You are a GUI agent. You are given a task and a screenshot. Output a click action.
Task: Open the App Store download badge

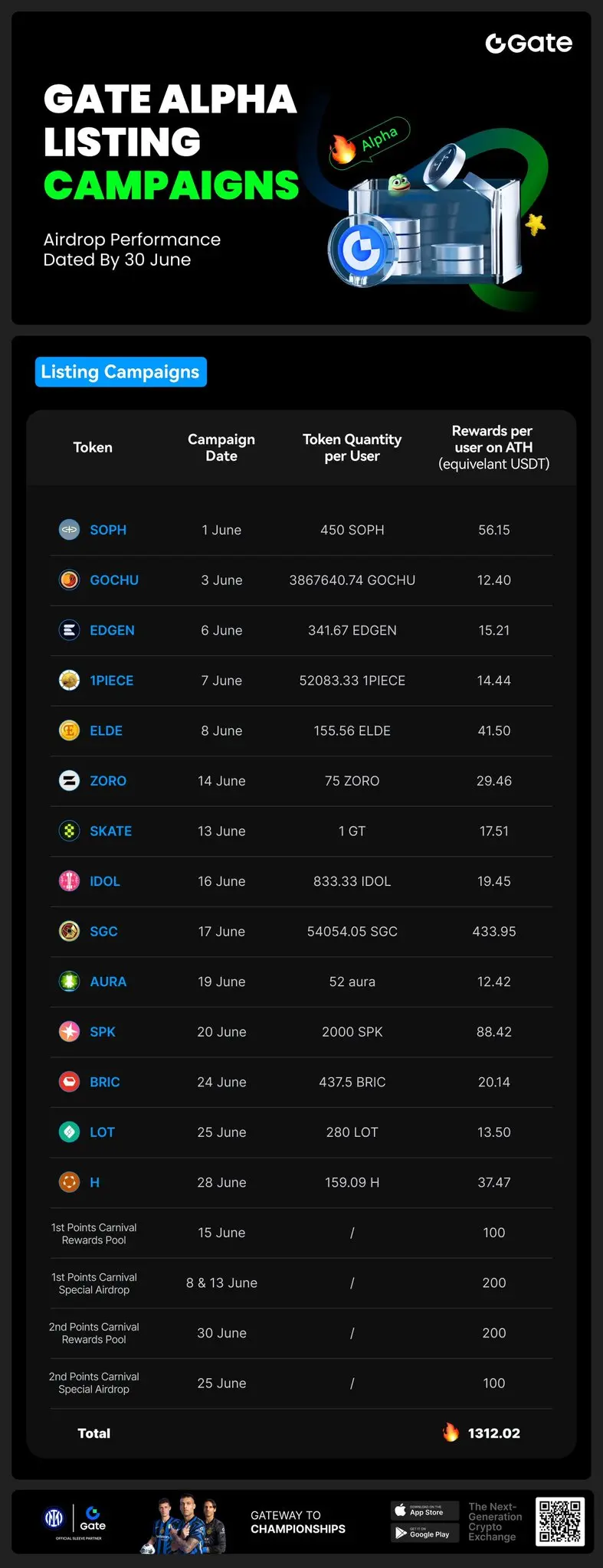(x=425, y=1511)
